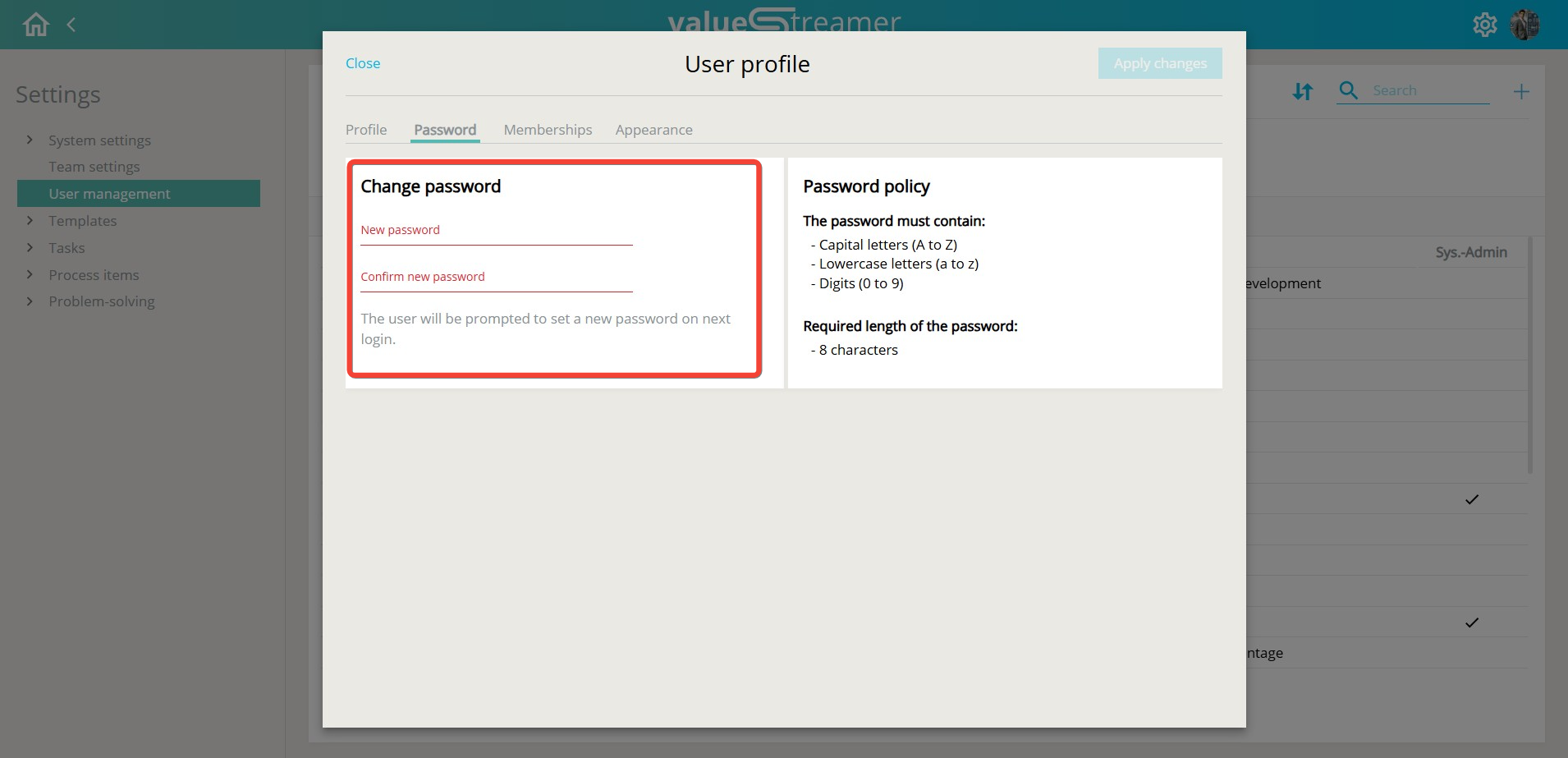This screenshot has width=1568, height=758.
Task: Click the user avatar in the top bar
Action: tap(1525, 24)
